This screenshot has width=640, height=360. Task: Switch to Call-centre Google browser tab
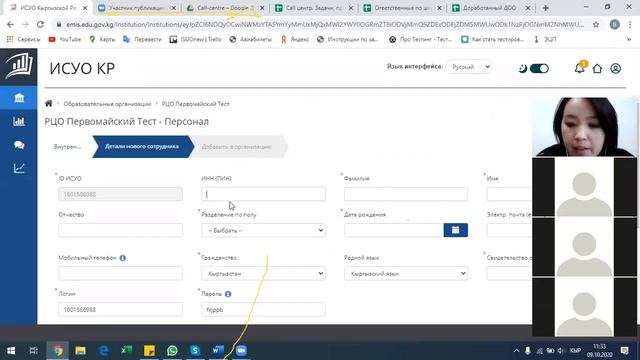224,8
